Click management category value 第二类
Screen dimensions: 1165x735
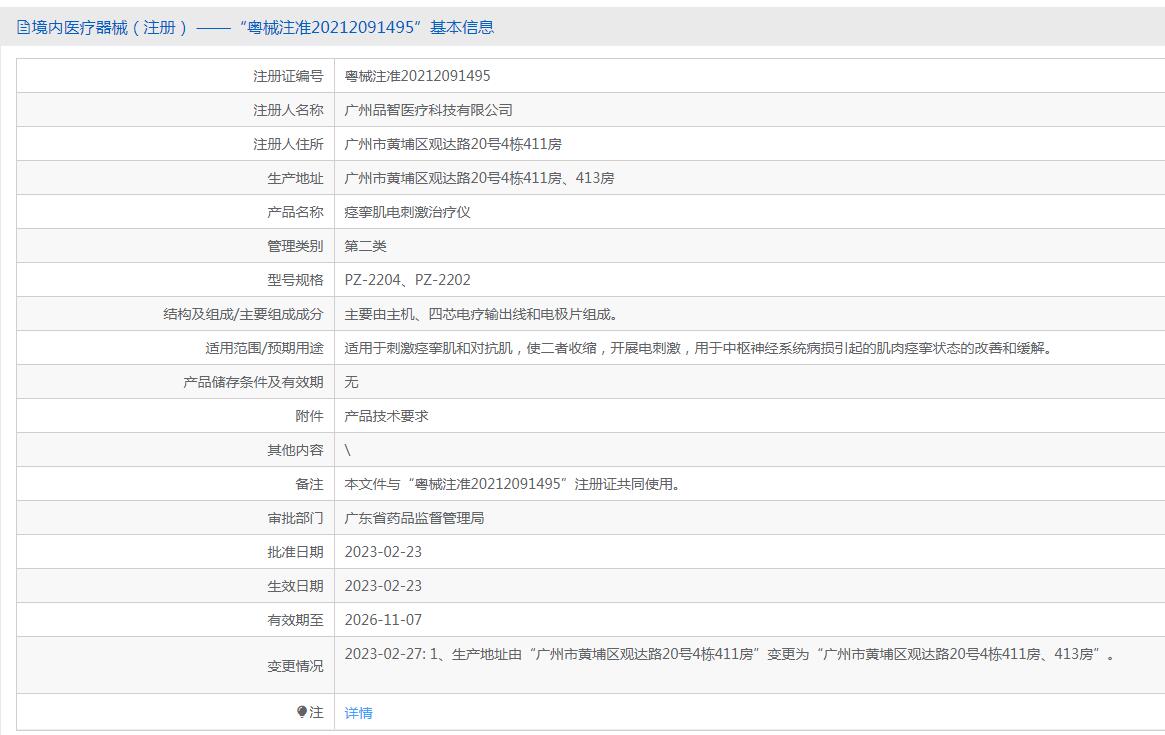(365, 246)
